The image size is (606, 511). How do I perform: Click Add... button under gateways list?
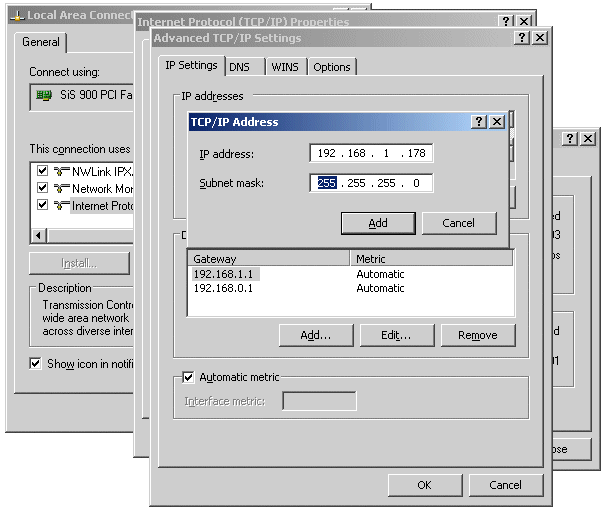316,335
